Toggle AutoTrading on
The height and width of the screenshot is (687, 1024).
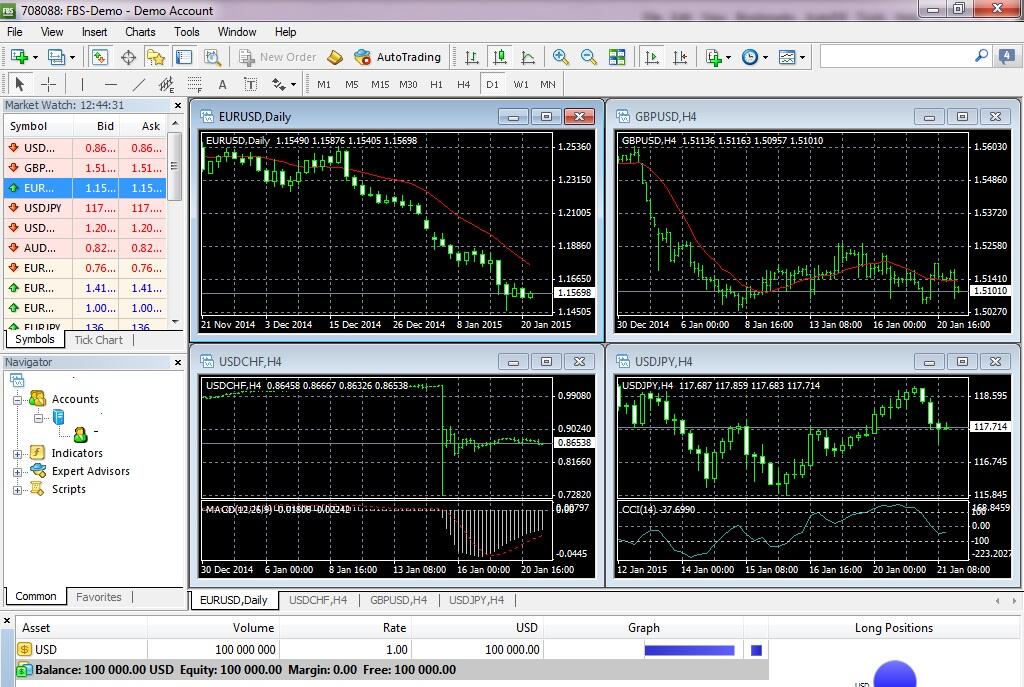point(398,57)
